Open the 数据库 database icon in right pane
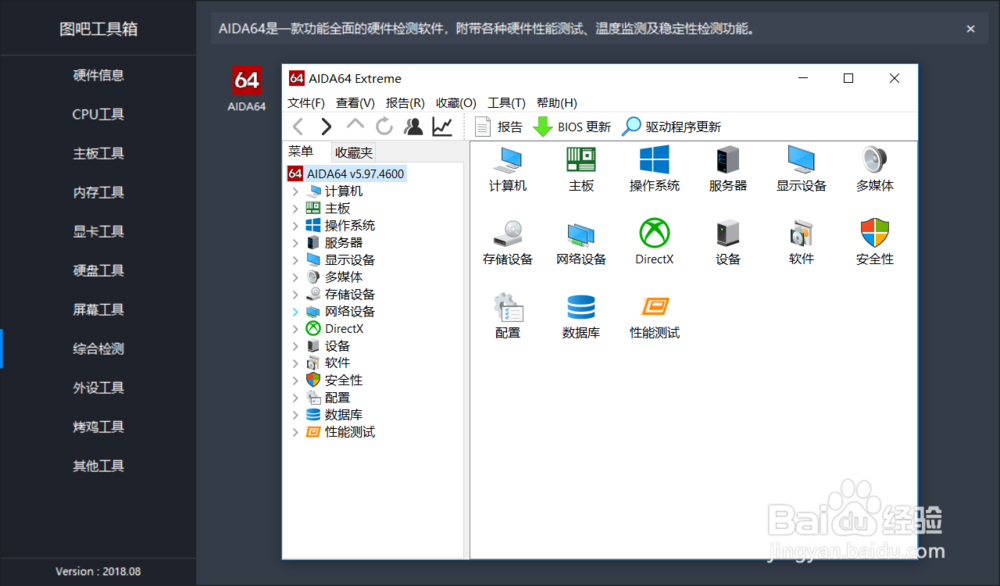 pyautogui.click(x=581, y=316)
